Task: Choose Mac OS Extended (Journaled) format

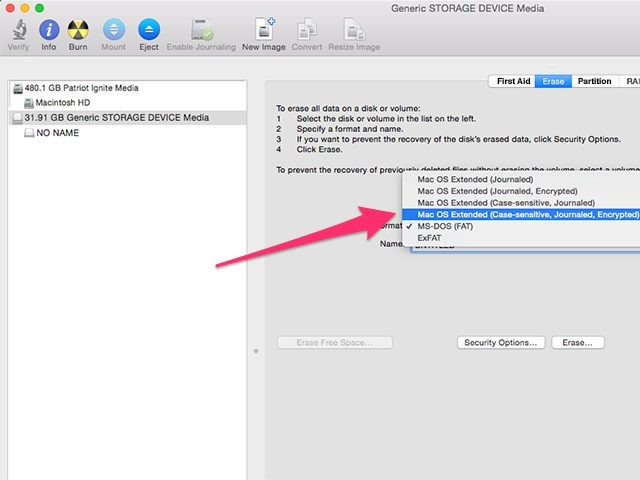Action: click(521, 180)
